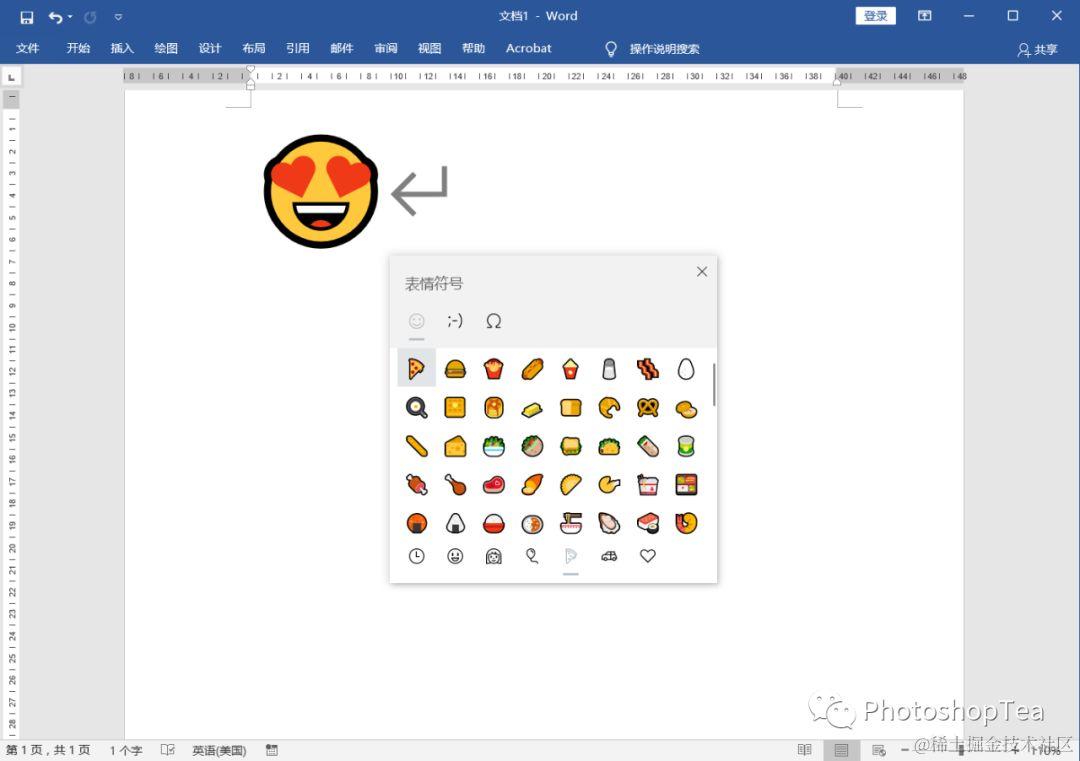This screenshot has height=761, width=1080.
Task: Switch to people emoji category
Action: [x=493, y=556]
